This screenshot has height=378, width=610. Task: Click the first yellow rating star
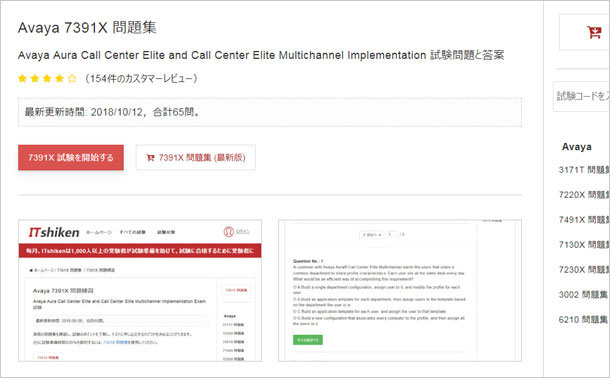pyautogui.click(x=23, y=79)
